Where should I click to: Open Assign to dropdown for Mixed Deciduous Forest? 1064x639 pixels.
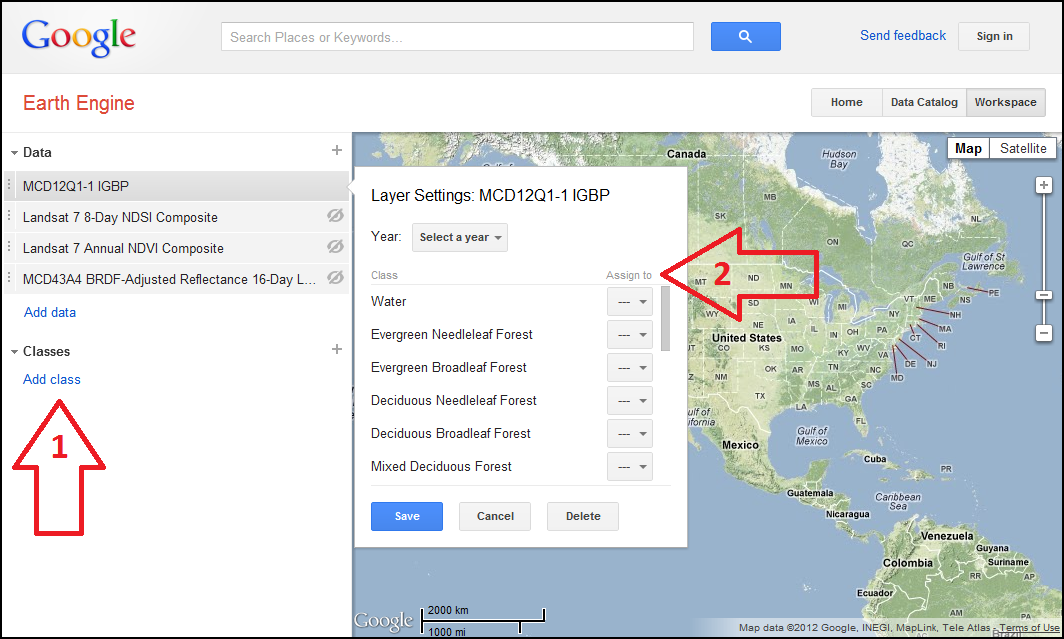630,467
